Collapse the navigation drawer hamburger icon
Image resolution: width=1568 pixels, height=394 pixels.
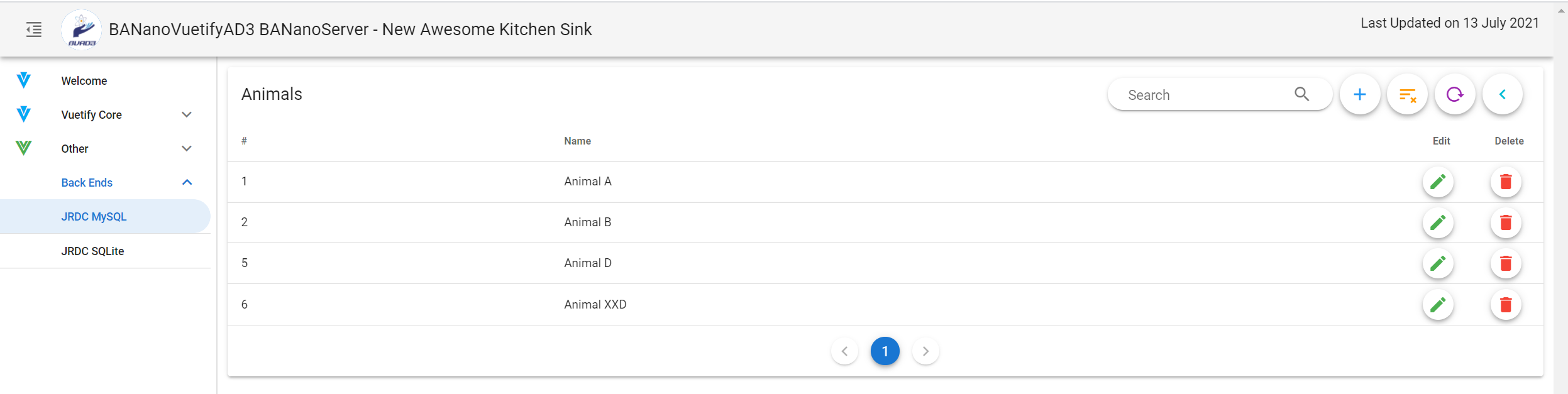coord(34,30)
